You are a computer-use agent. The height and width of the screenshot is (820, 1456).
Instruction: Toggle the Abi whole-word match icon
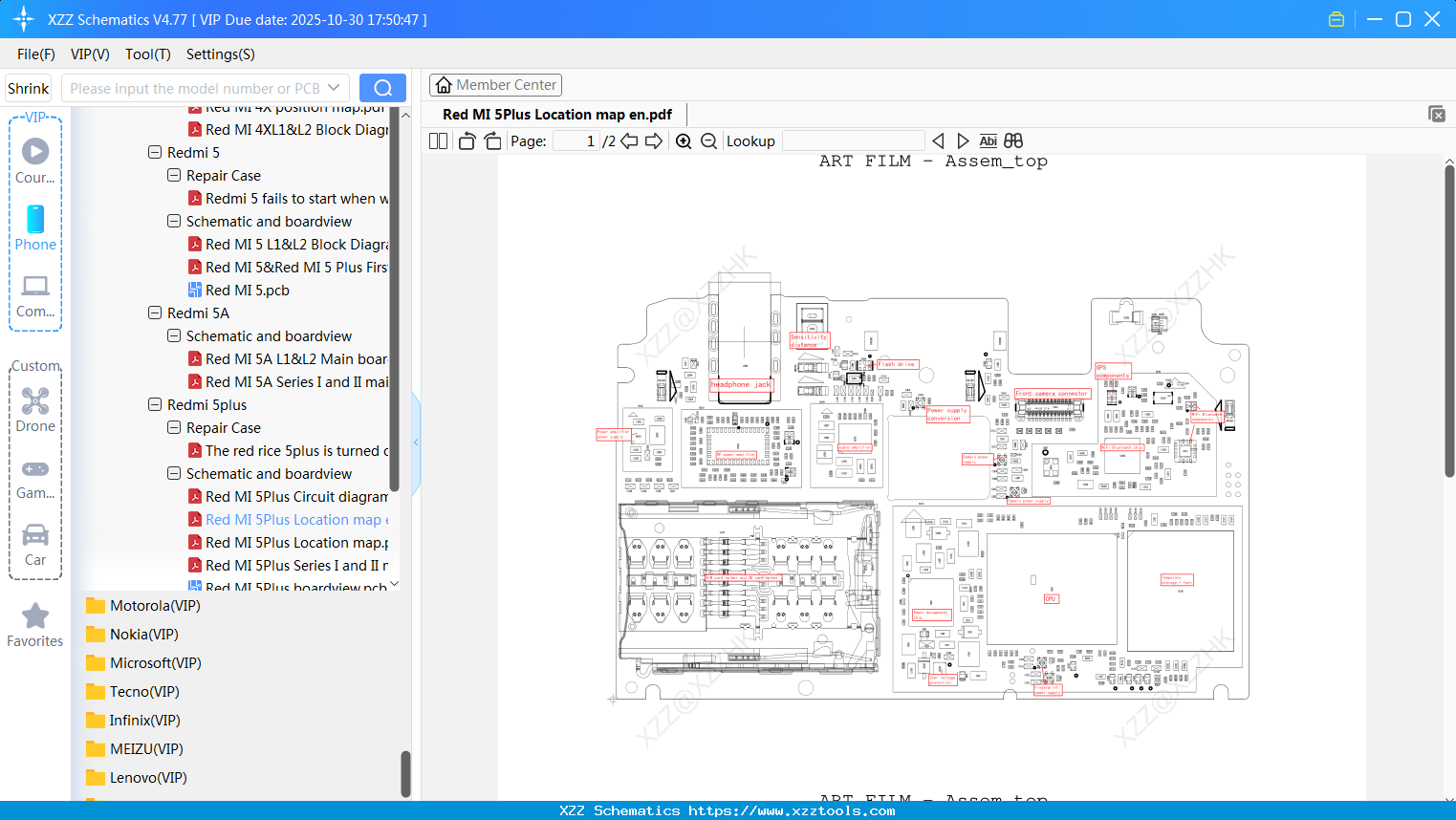[989, 141]
